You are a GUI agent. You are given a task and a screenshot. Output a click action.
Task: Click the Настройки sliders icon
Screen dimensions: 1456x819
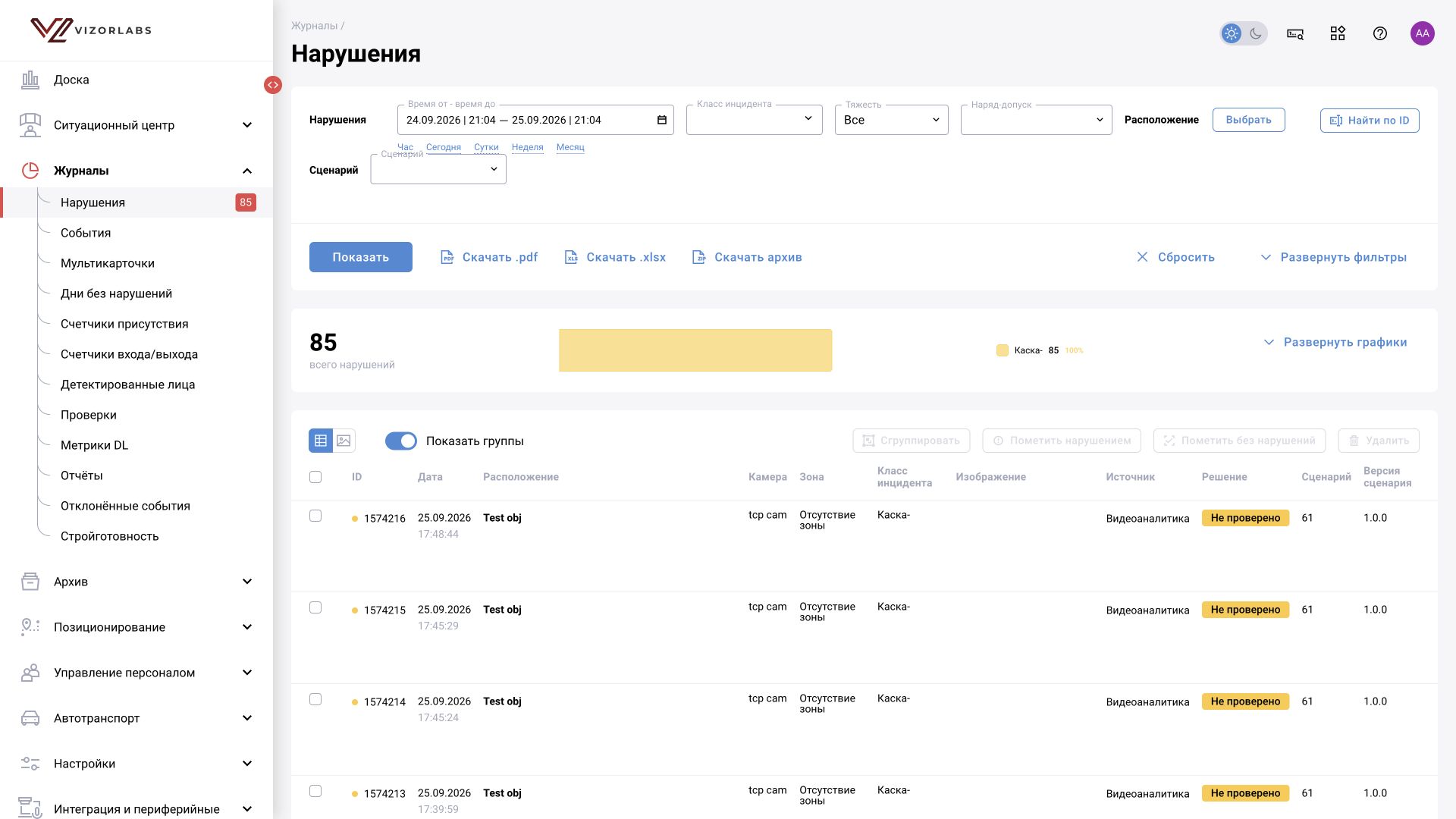[x=30, y=764]
